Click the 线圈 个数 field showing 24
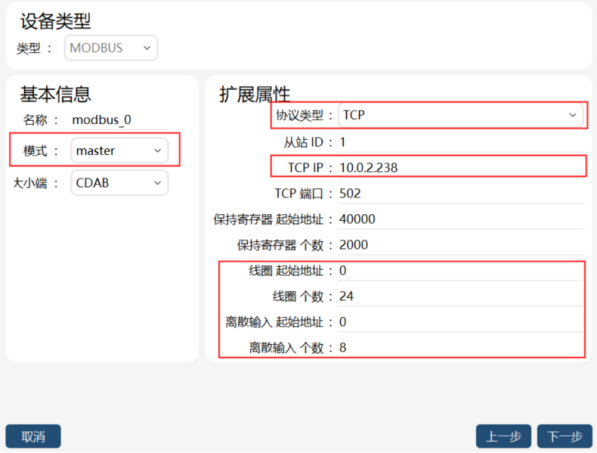Viewport: 597px width, 453px height. pyautogui.click(x=461, y=296)
